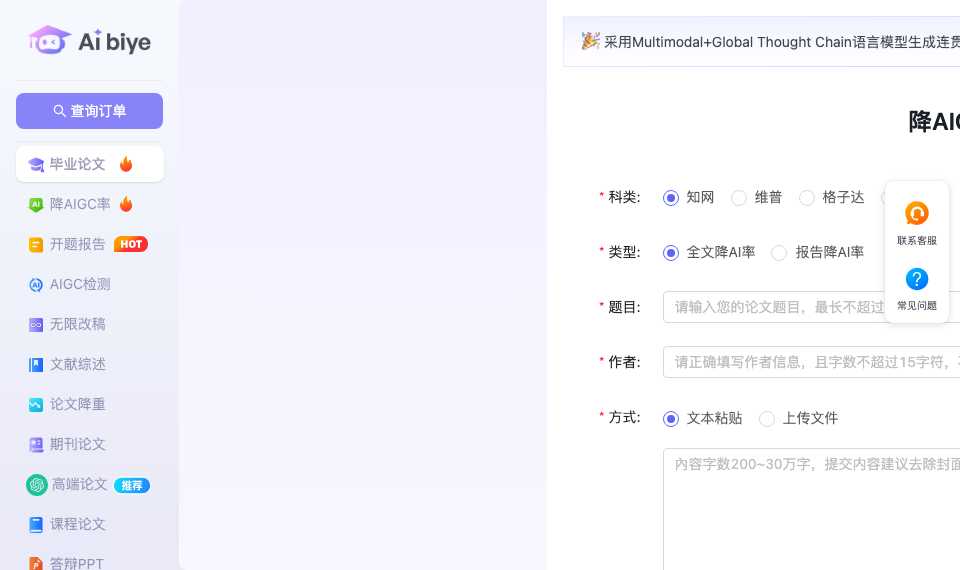Click the green ChatGPT icon beside 高端论文
Screen dimensions: 960x570
click(37, 485)
